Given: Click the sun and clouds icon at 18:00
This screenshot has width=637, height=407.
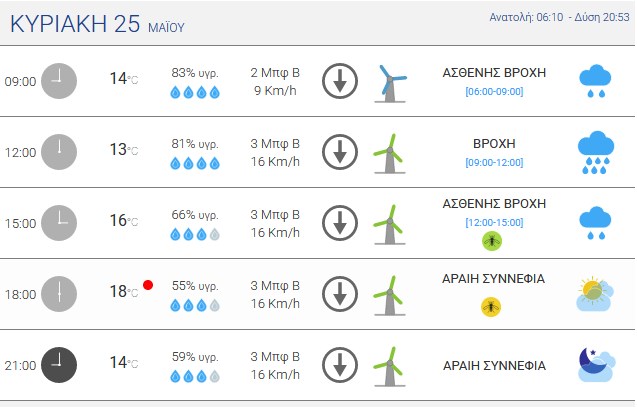Looking at the screenshot, I should click(595, 294).
